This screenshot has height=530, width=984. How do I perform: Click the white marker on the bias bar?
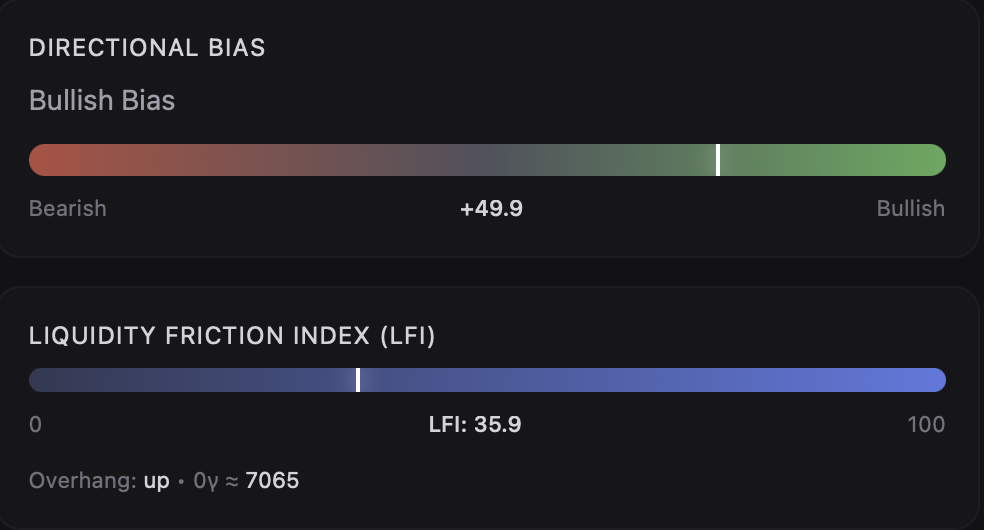(718, 160)
